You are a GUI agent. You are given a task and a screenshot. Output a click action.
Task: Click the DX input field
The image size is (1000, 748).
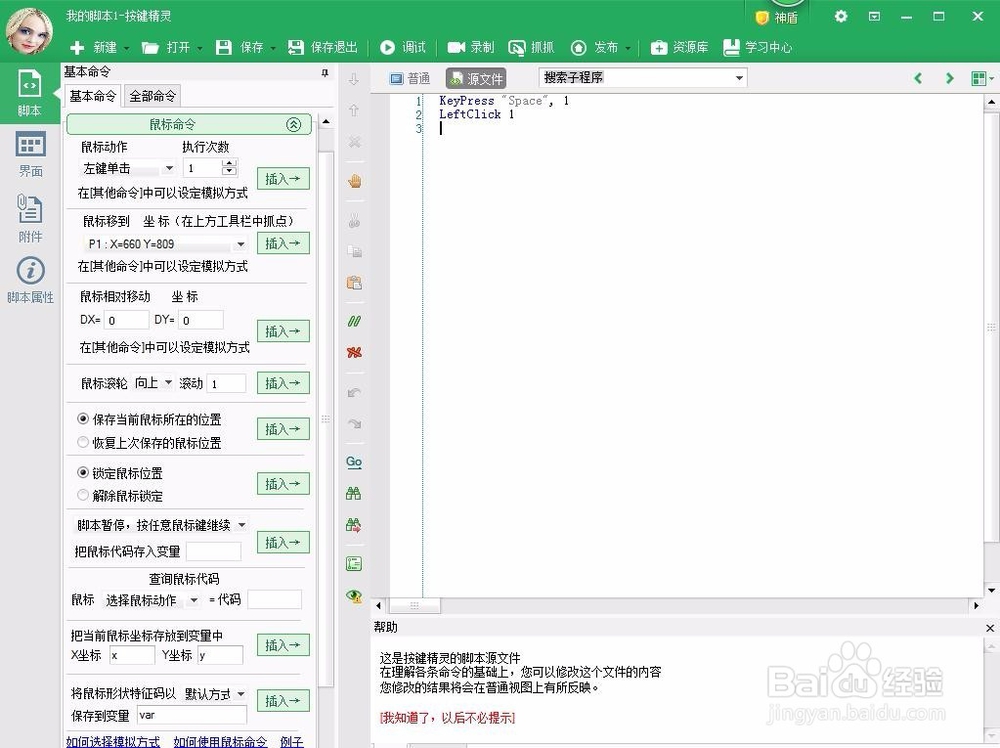click(x=126, y=320)
